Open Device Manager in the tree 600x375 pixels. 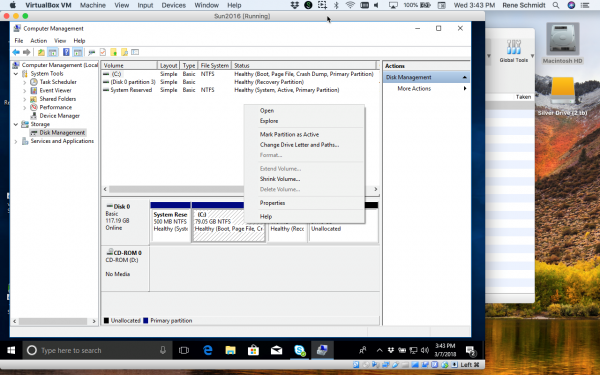pyautogui.click(x=60, y=116)
